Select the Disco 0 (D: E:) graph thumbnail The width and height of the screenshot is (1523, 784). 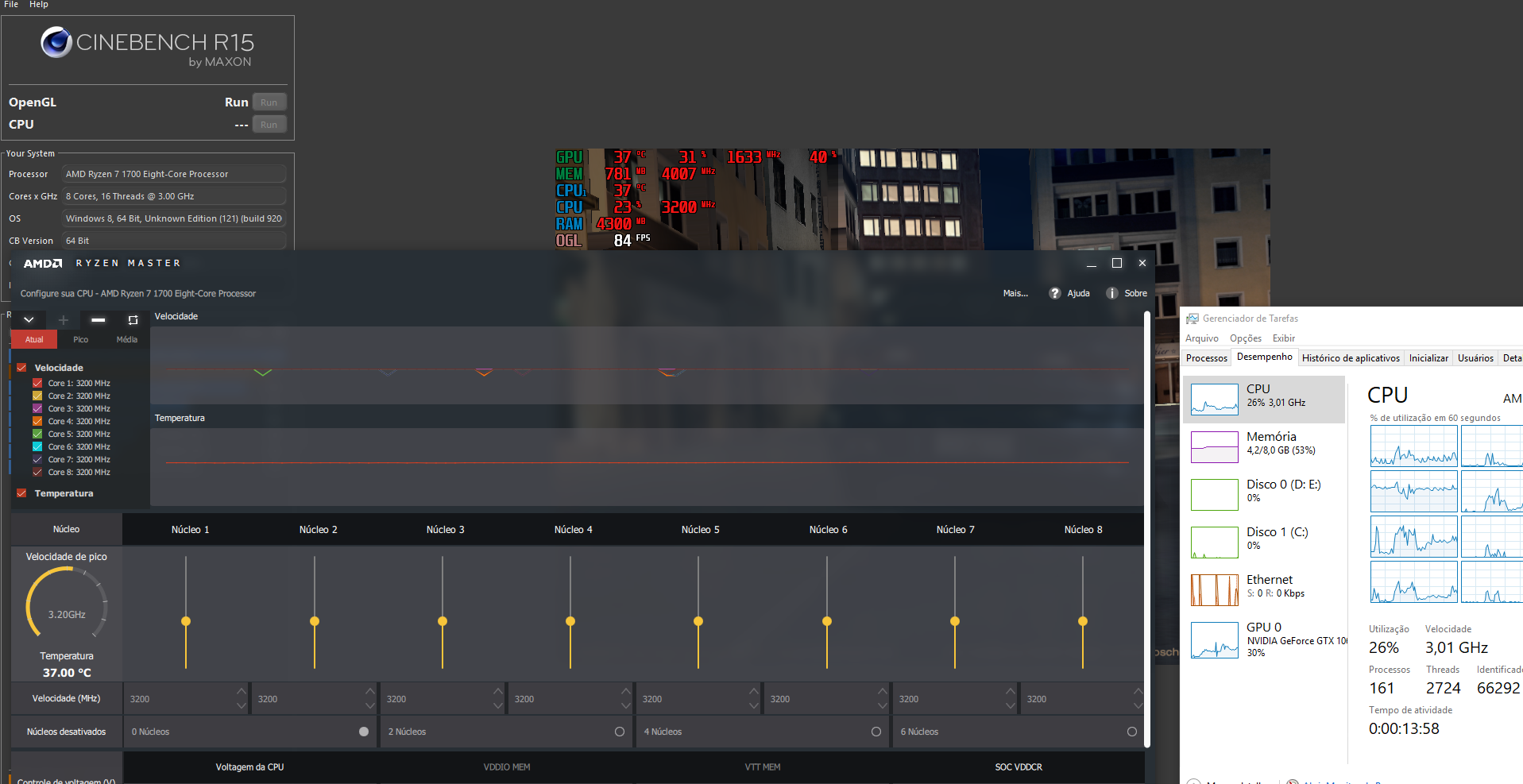(x=1215, y=495)
